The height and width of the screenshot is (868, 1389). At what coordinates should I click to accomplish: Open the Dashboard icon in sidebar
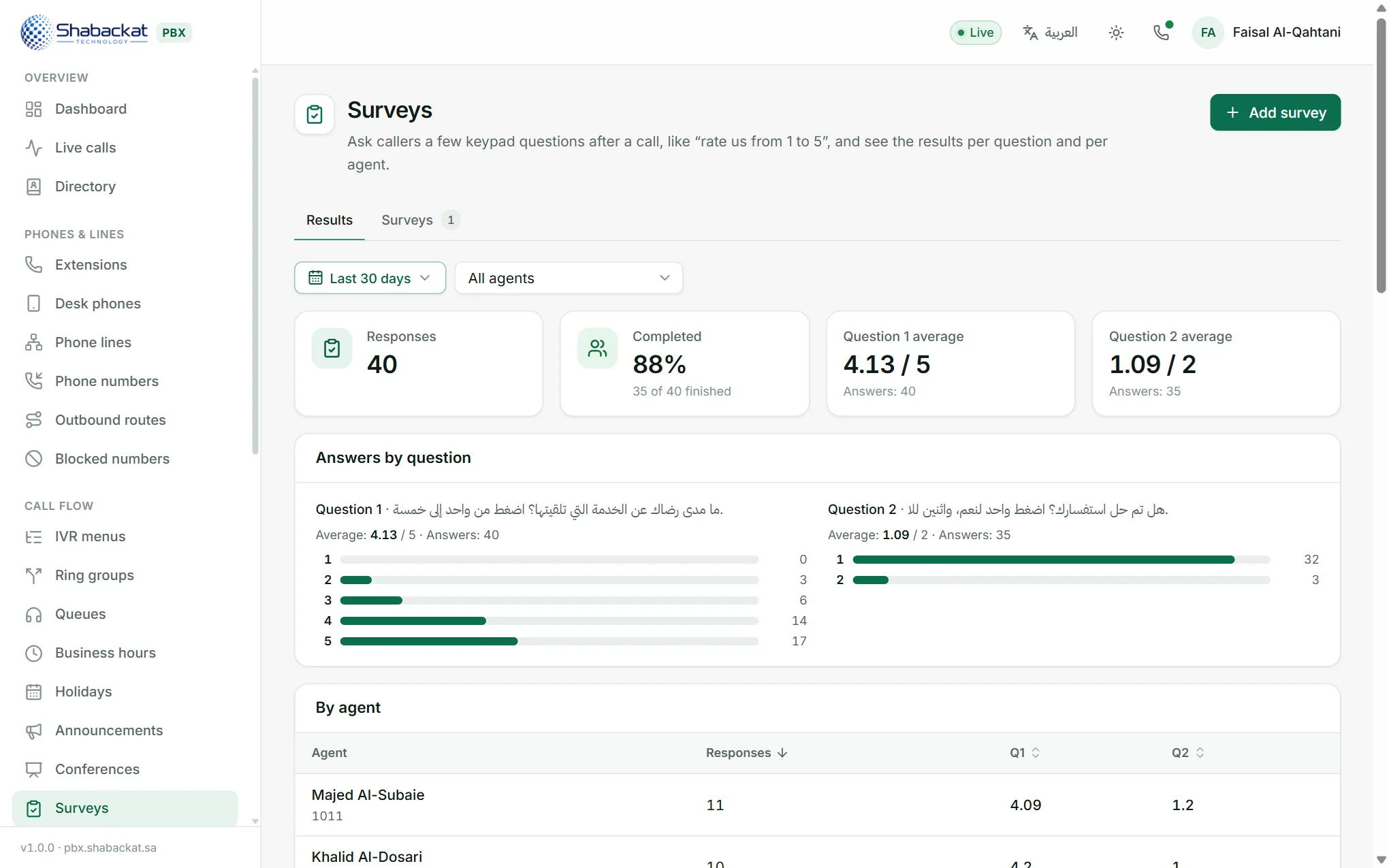[33, 109]
